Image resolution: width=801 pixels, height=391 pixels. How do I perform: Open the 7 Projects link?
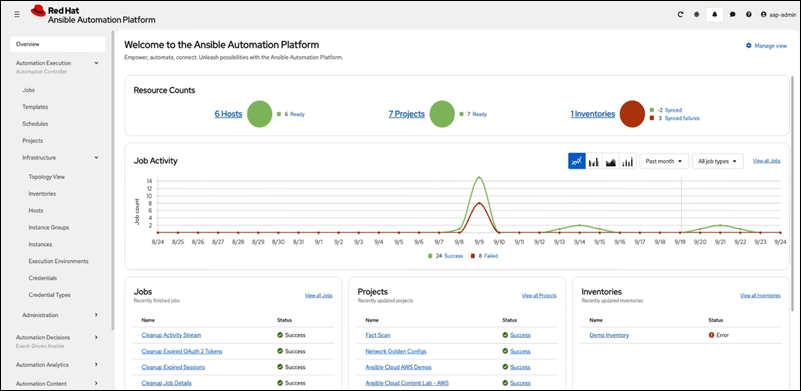point(407,114)
